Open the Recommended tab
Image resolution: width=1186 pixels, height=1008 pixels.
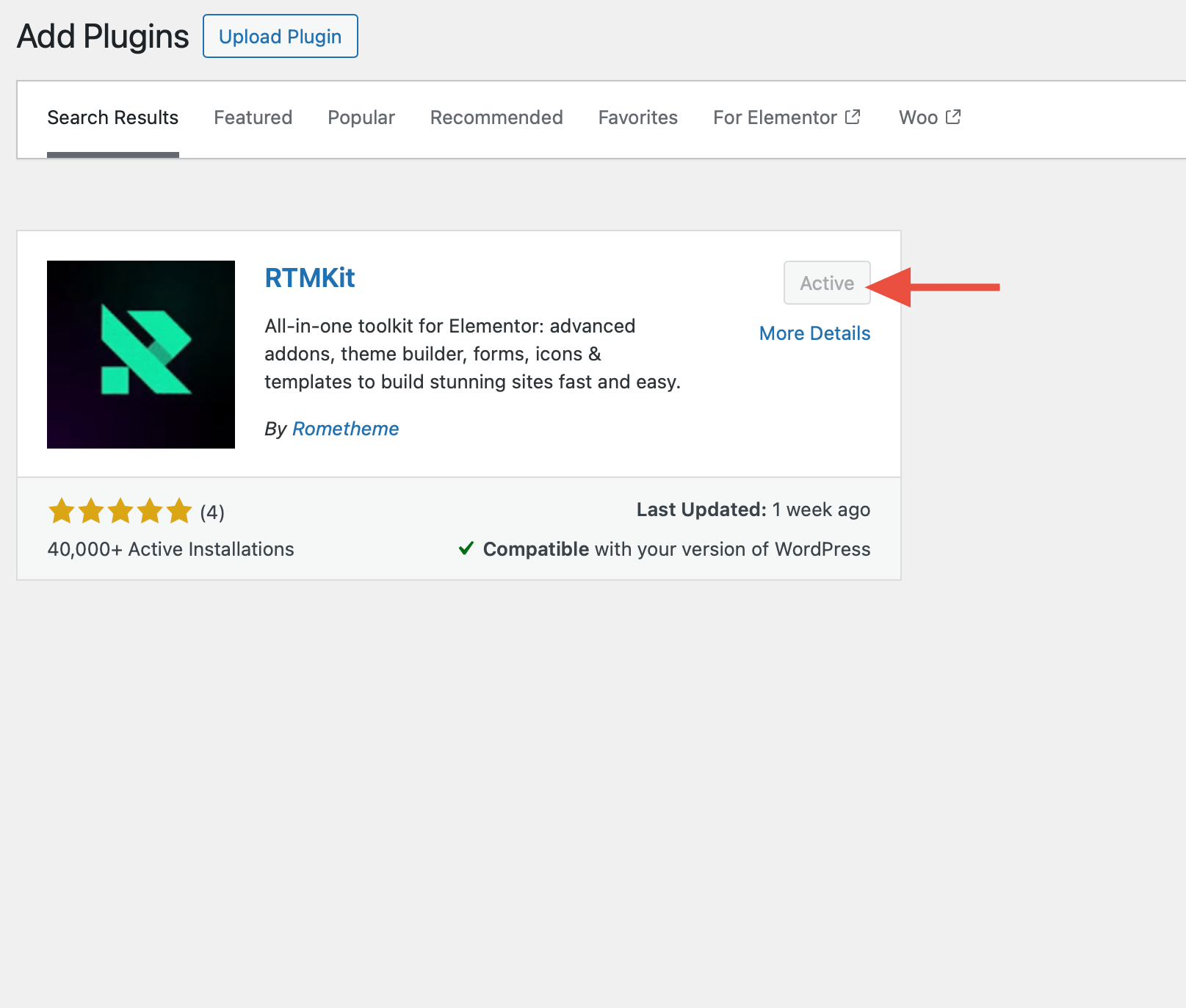pos(496,117)
